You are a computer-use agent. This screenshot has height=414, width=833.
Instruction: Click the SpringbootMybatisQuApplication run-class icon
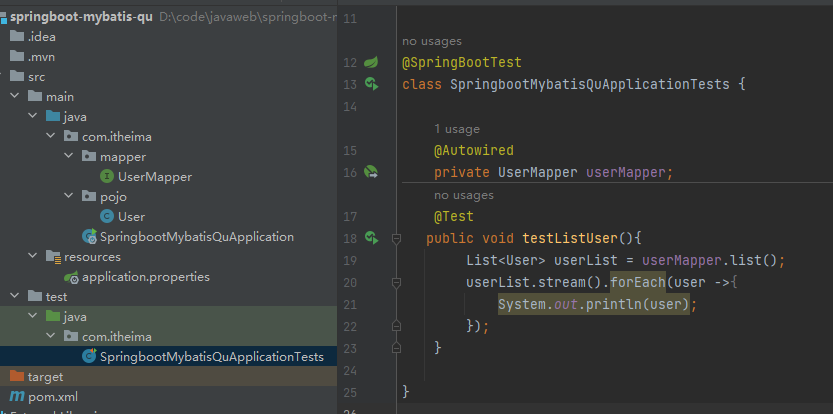coord(89,236)
